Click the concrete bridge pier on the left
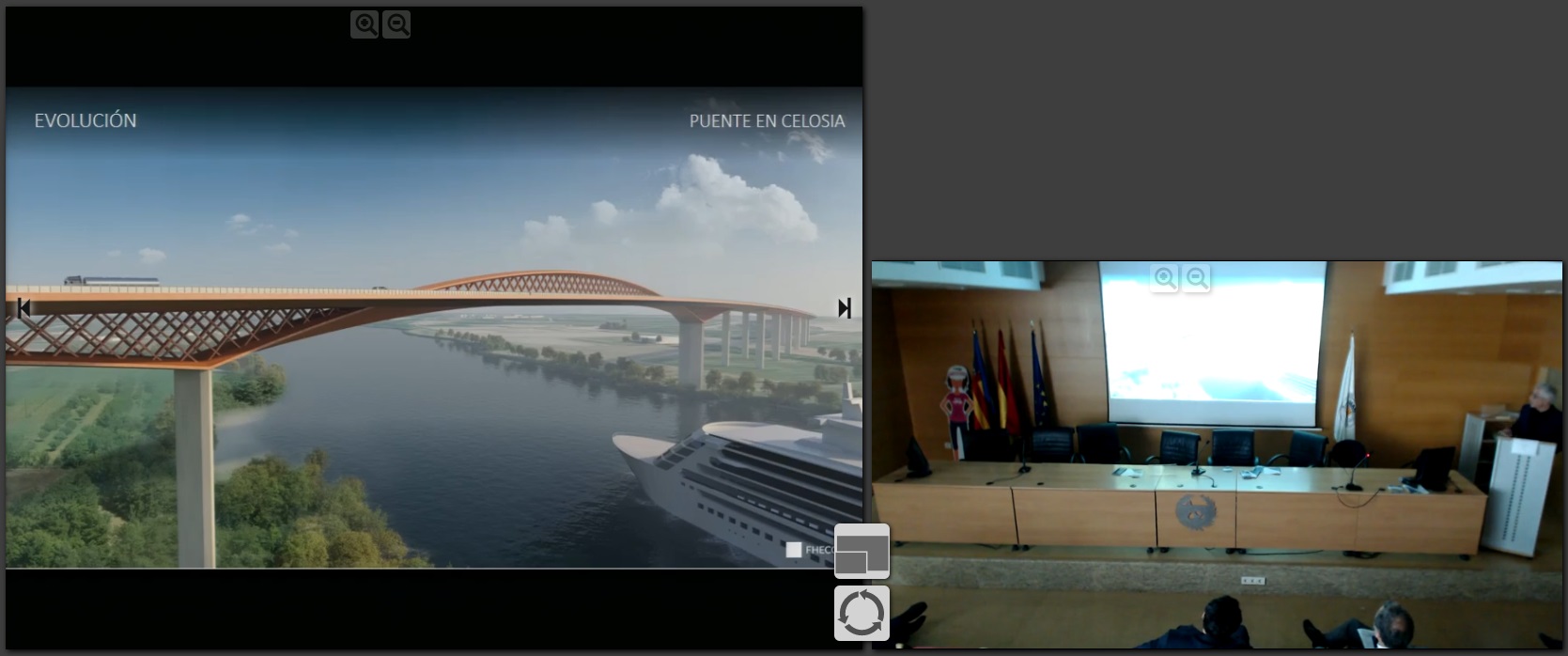 point(194,465)
